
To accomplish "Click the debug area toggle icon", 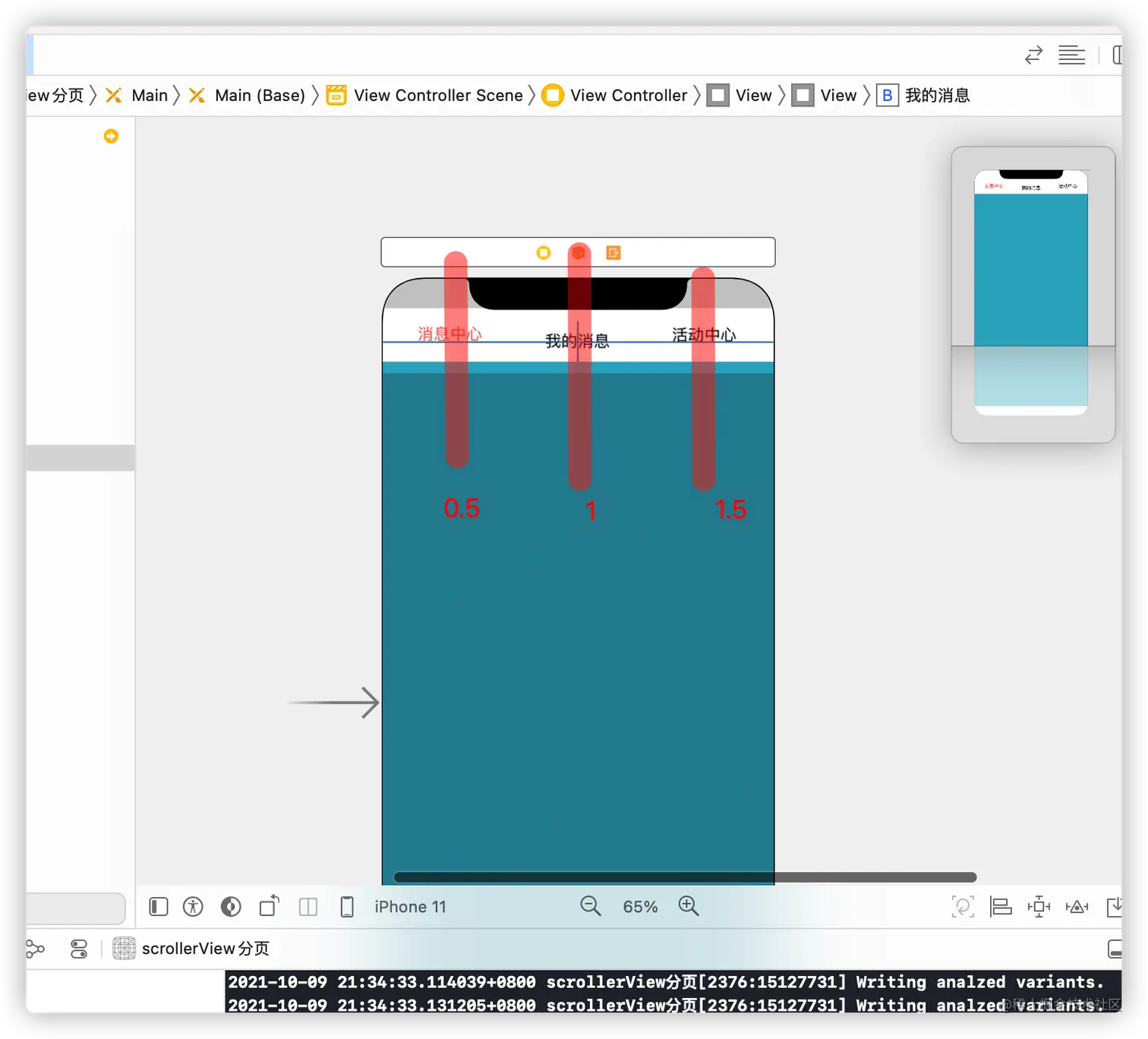I will 1115,949.
